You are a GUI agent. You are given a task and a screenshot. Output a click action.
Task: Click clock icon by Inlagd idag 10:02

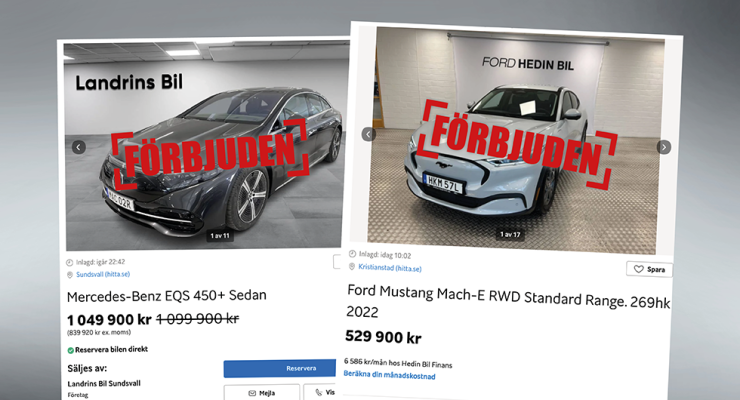[x=352, y=254]
